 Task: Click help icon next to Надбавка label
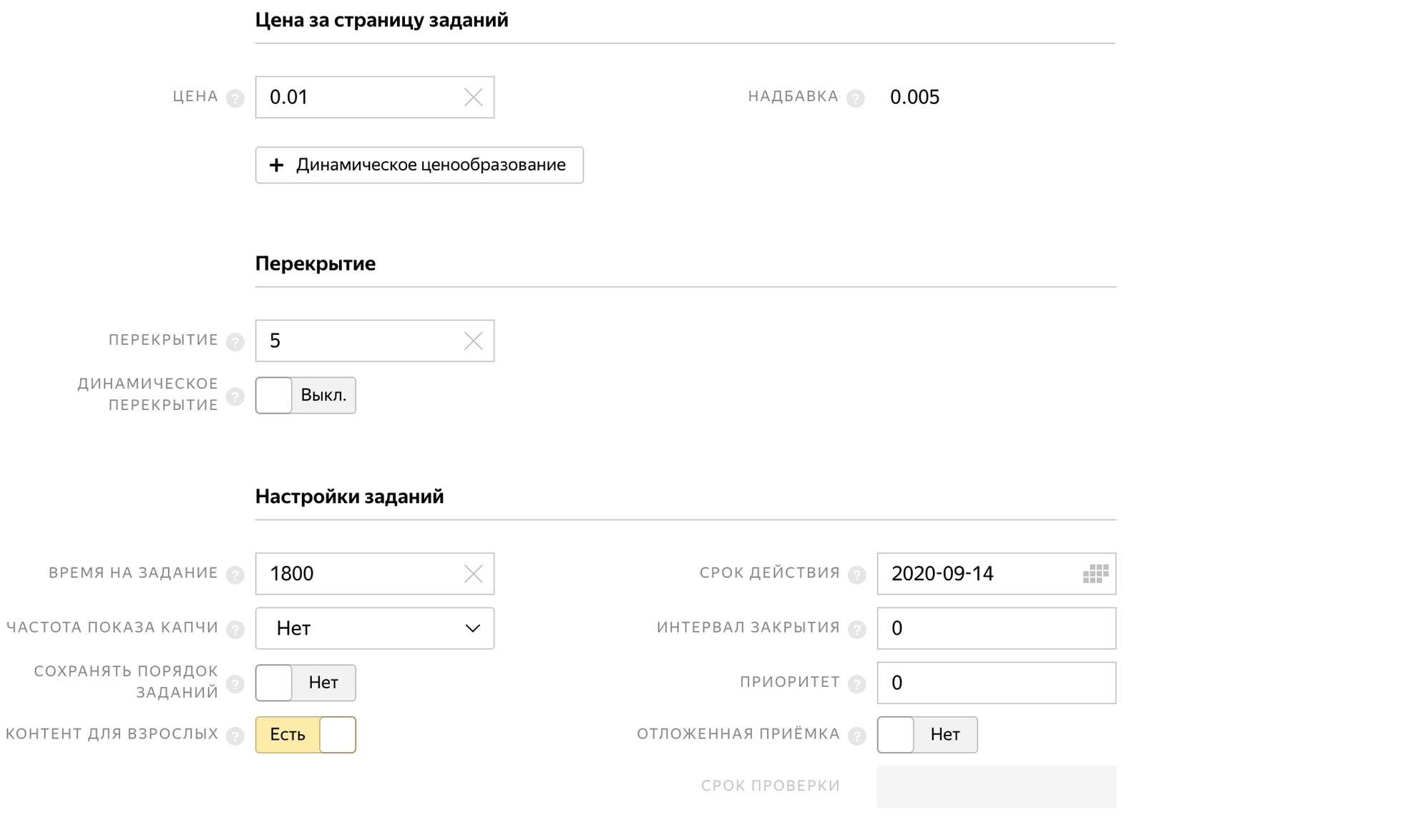tap(855, 98)
